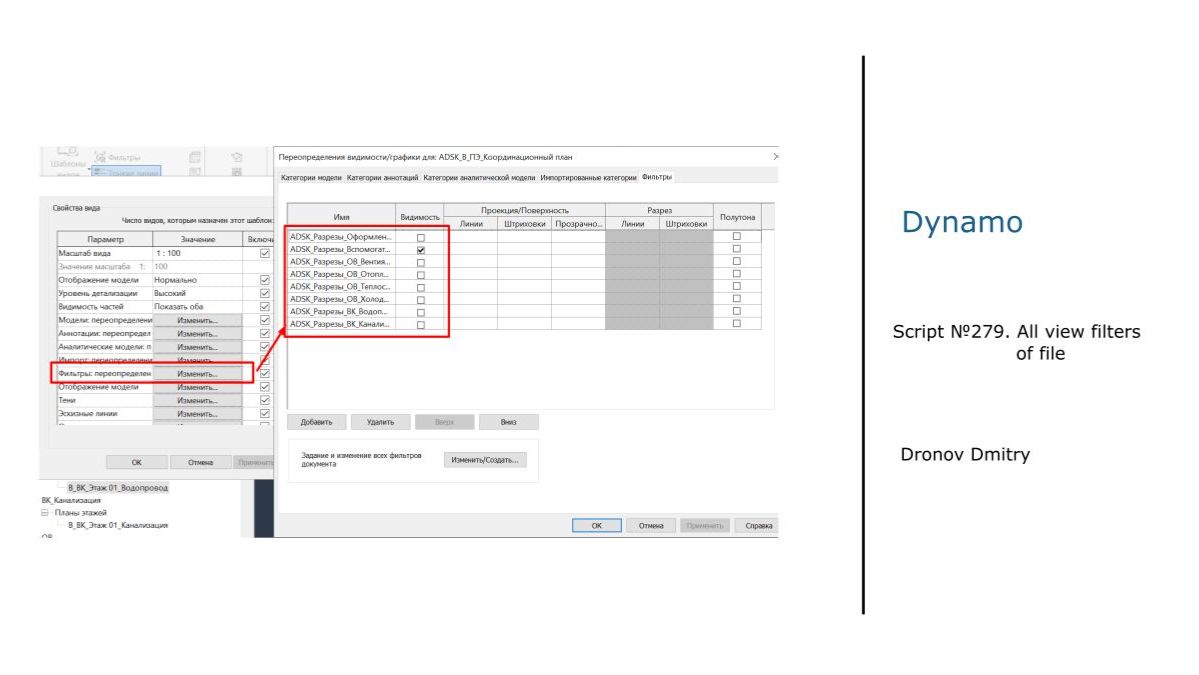
Task: Click Отмена in visibility overrides dialog
Action: 651,526
